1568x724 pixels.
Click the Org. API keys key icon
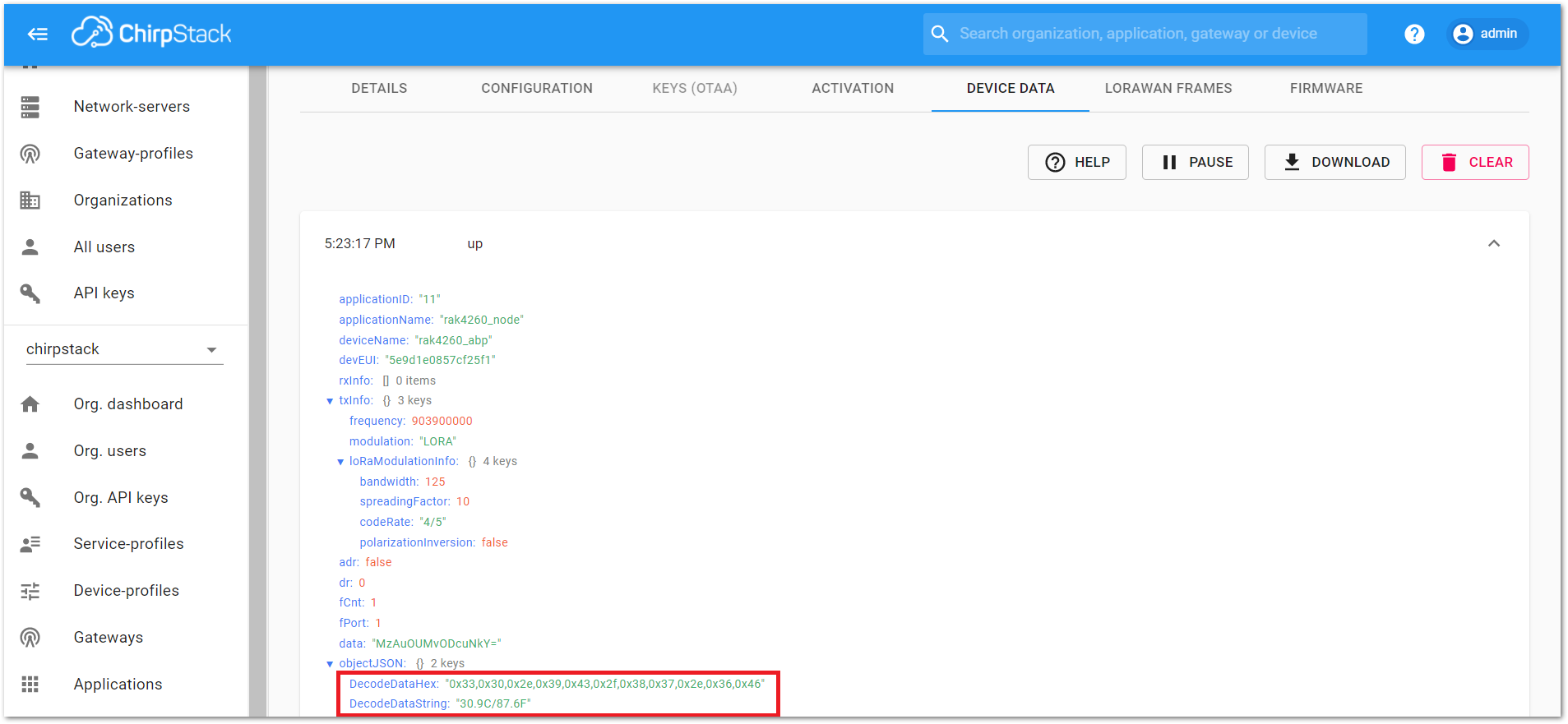[x=30, y=497]
